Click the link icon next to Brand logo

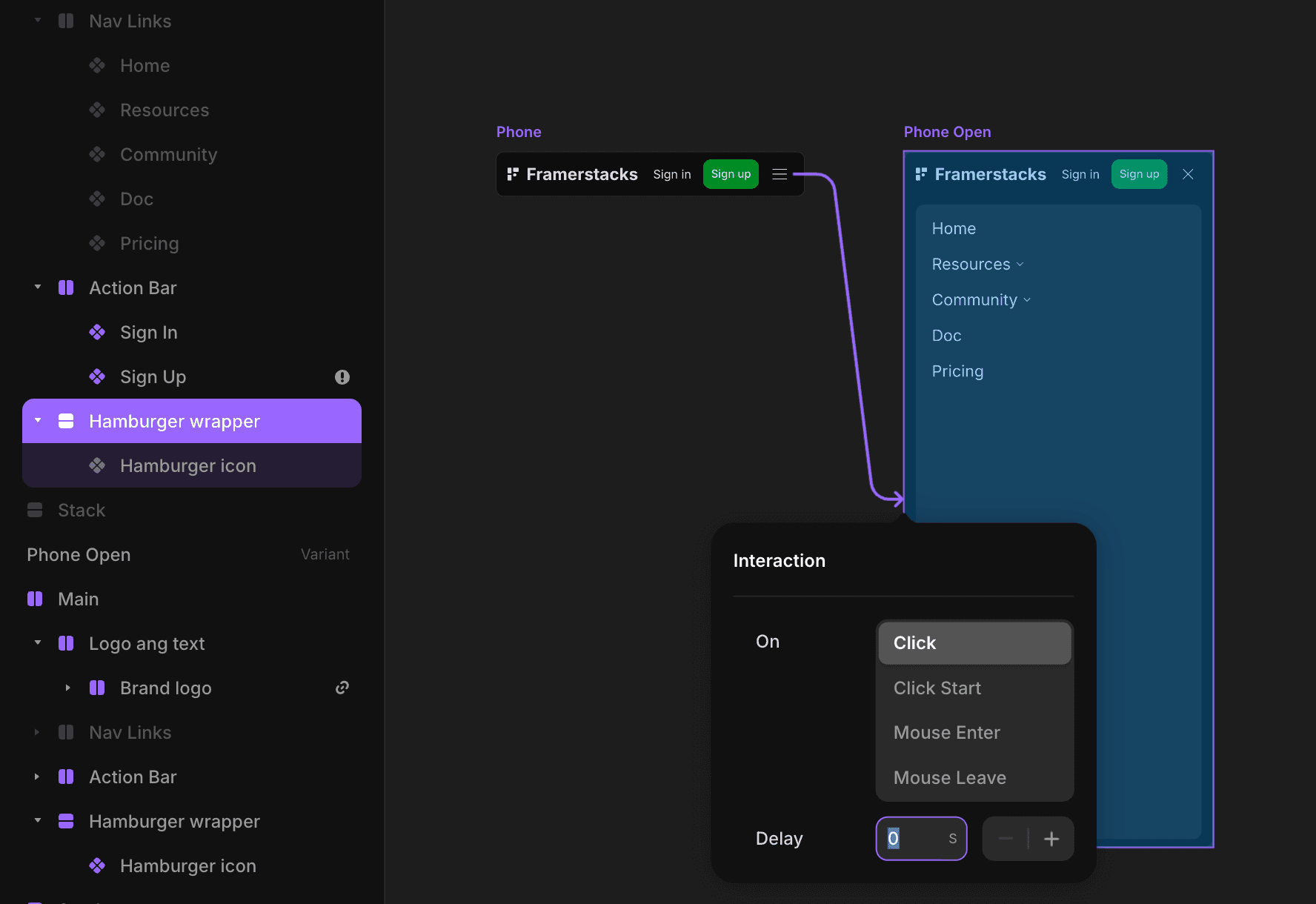point(342,688)
